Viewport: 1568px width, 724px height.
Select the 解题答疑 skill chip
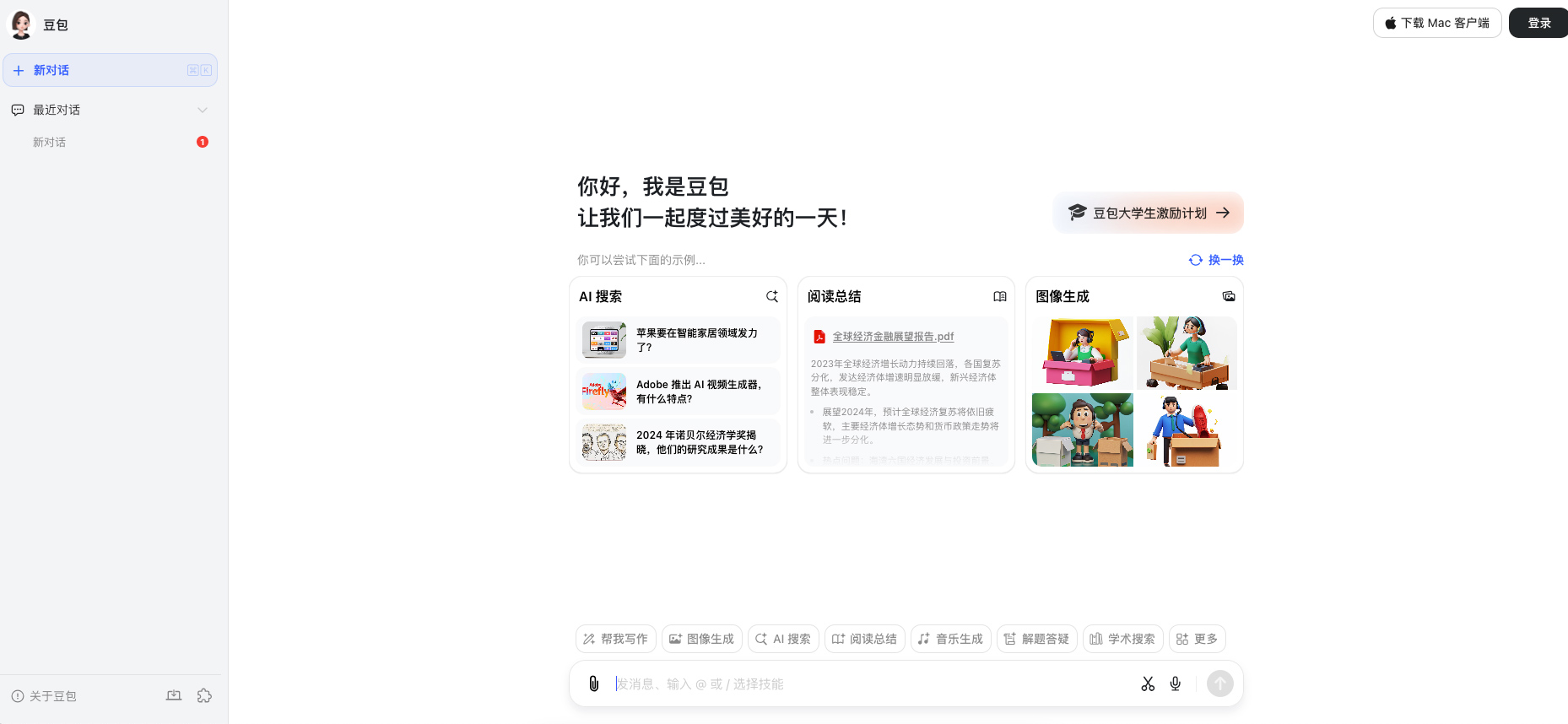click(x=1037, y=639)
